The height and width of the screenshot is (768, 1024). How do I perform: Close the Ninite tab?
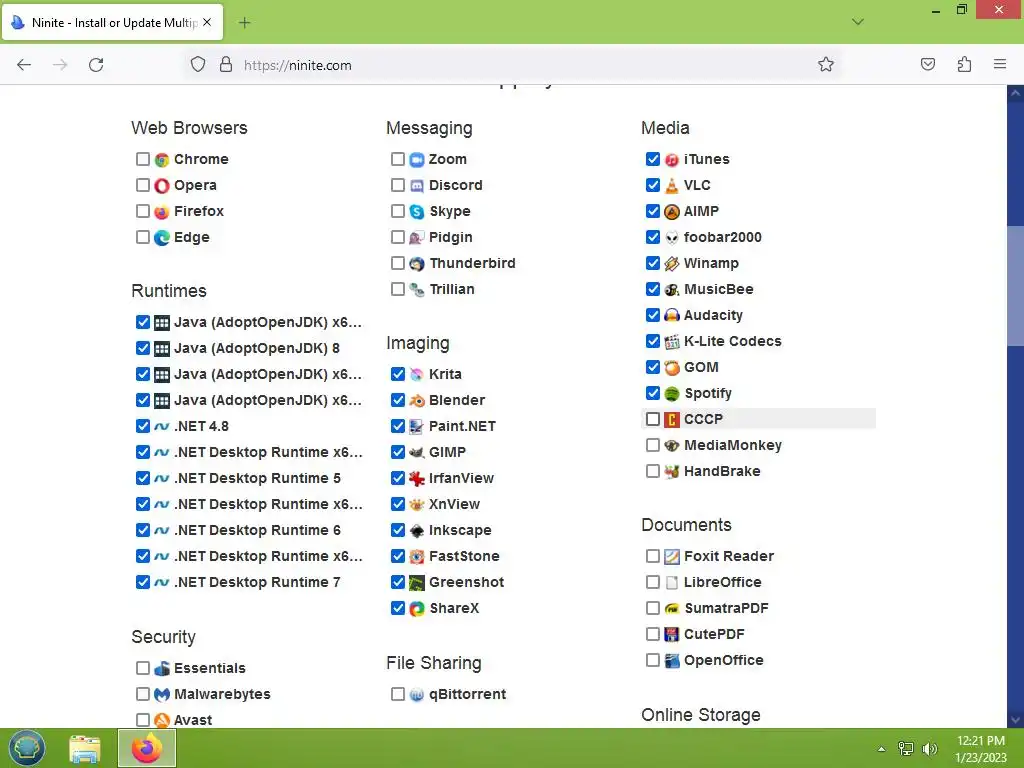tap(207, 22)
